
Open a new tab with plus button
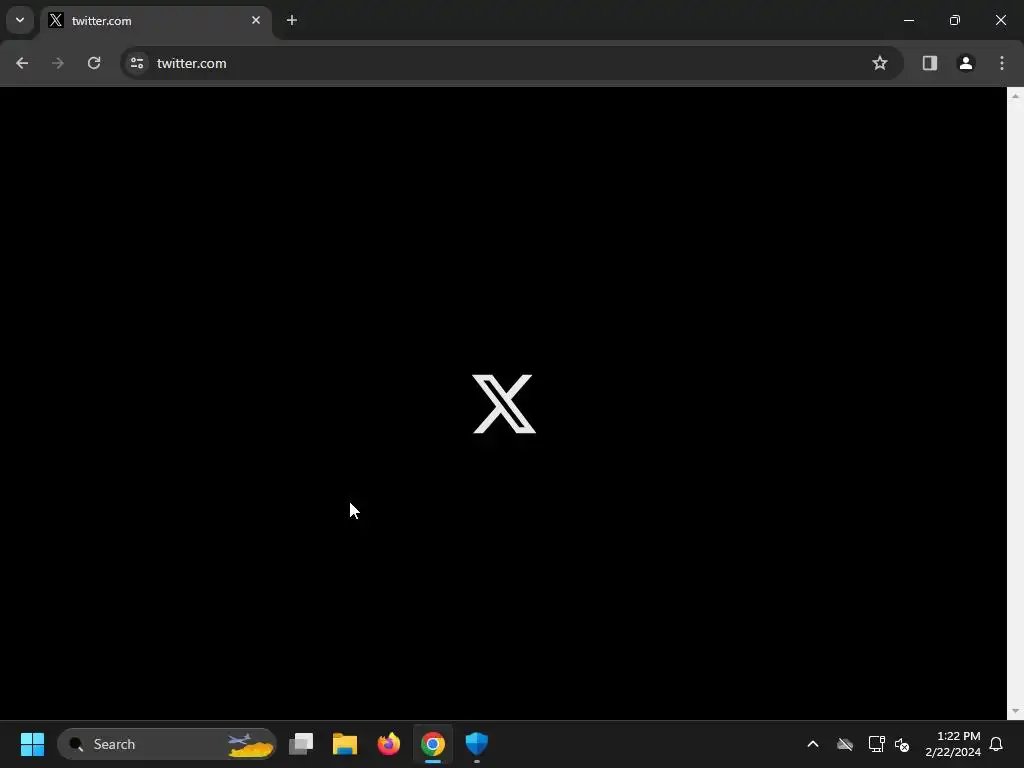coord(292,20)
